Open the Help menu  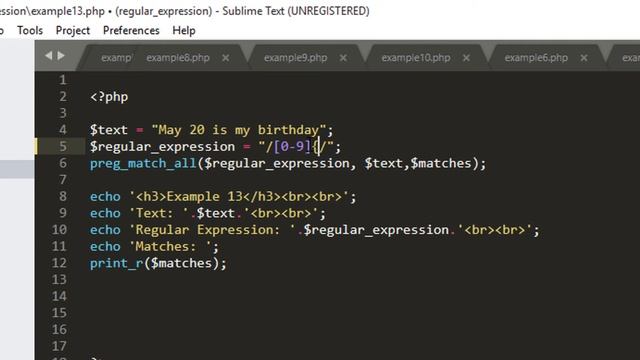(184, 31)
